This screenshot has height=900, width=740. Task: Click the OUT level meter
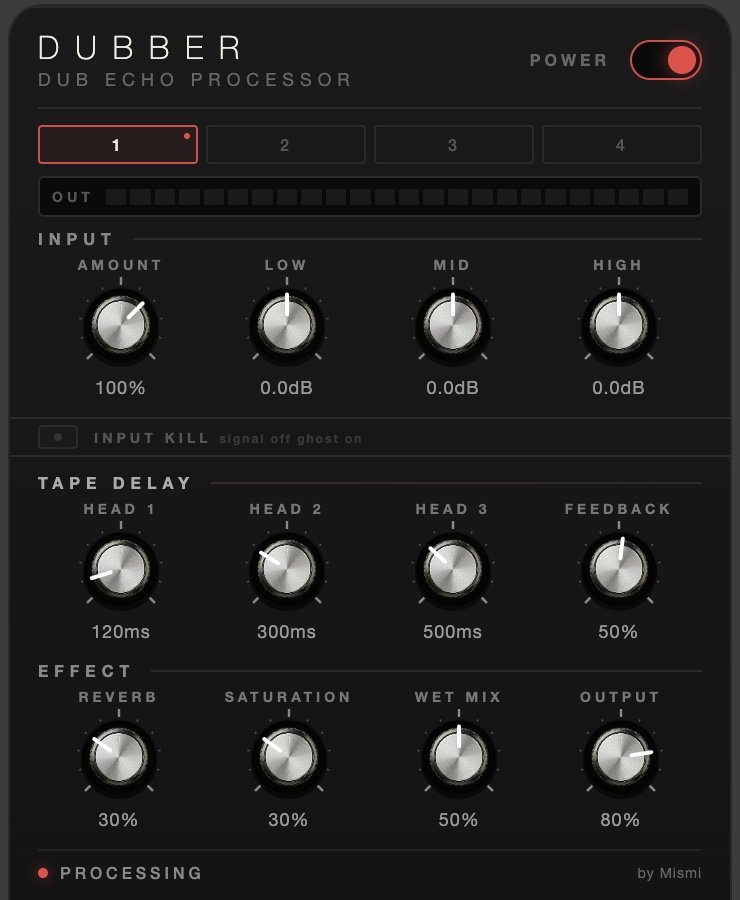point(370,197)
